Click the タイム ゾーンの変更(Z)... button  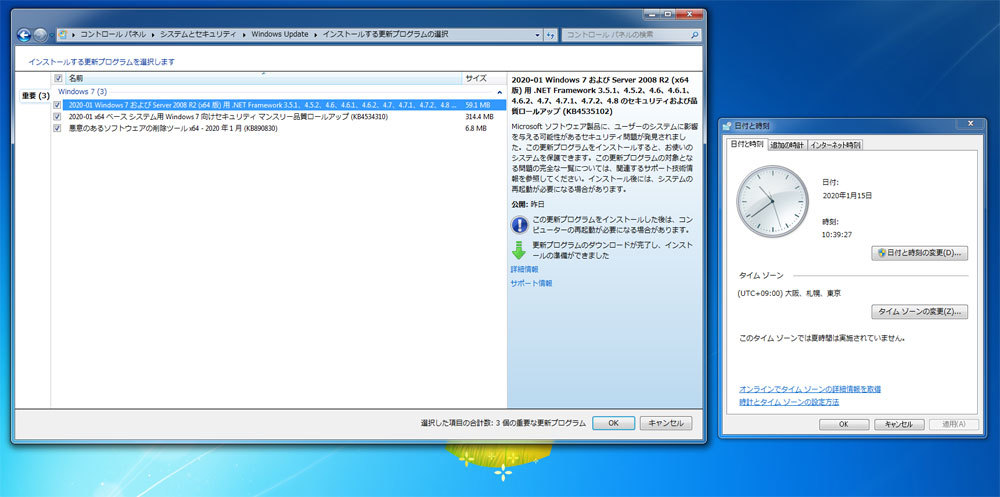919,311
